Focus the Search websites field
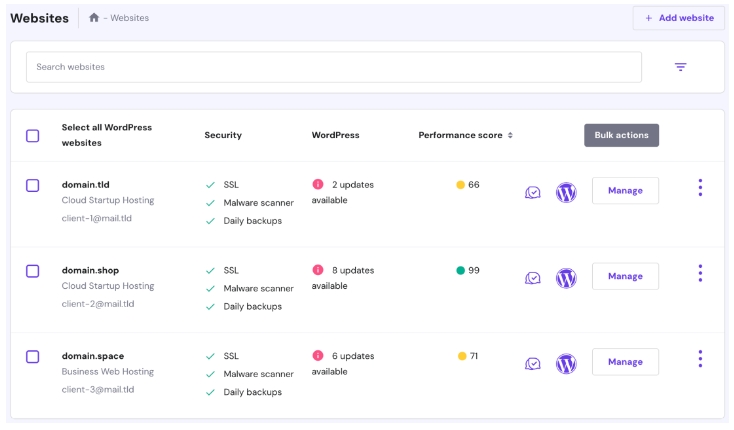The height and width of the screenshot is (430, 734). 333,67
